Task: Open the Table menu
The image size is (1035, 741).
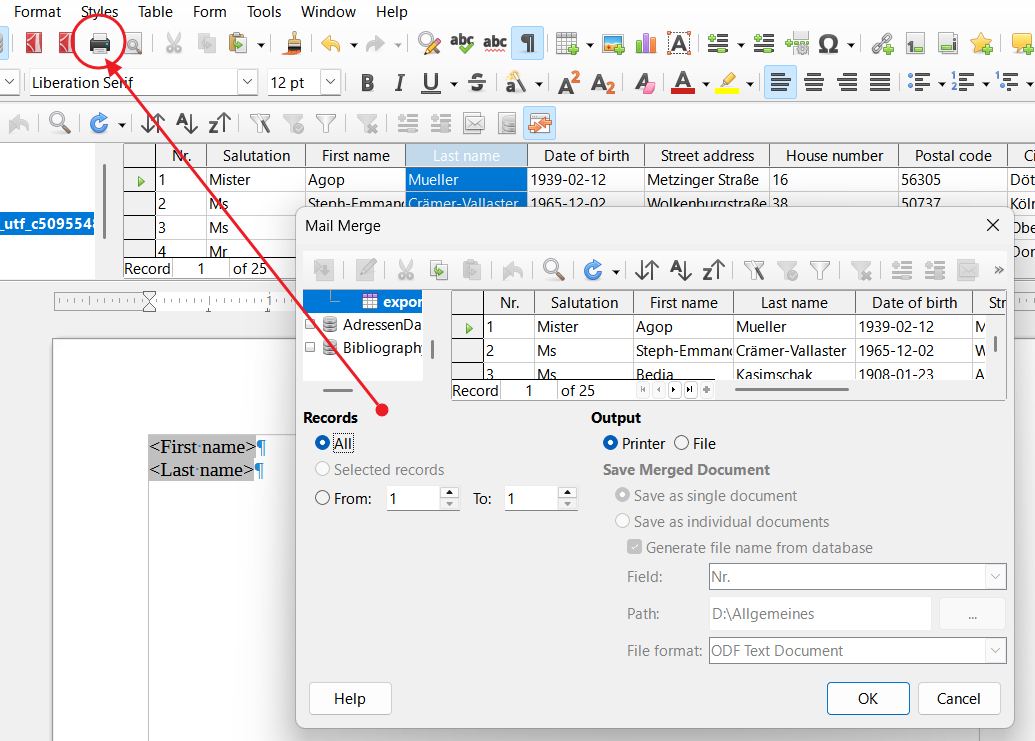Action: (x=155, y=12)
